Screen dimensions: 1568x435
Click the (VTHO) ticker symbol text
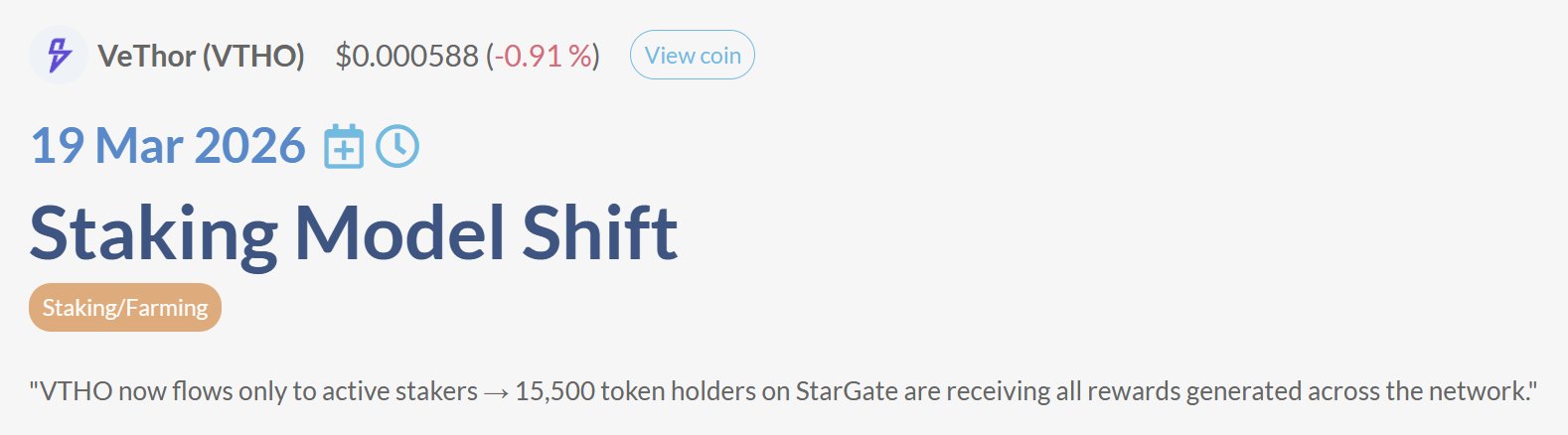pyautogui.click(x=253, y=56)
